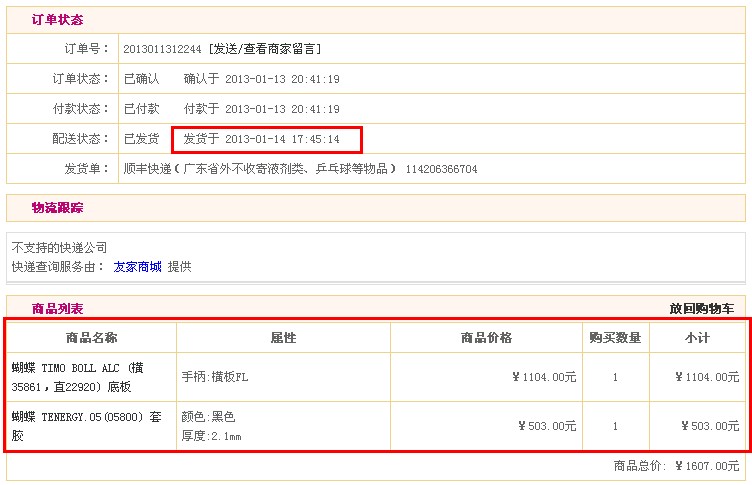Click the 友家商城 link

137,267
